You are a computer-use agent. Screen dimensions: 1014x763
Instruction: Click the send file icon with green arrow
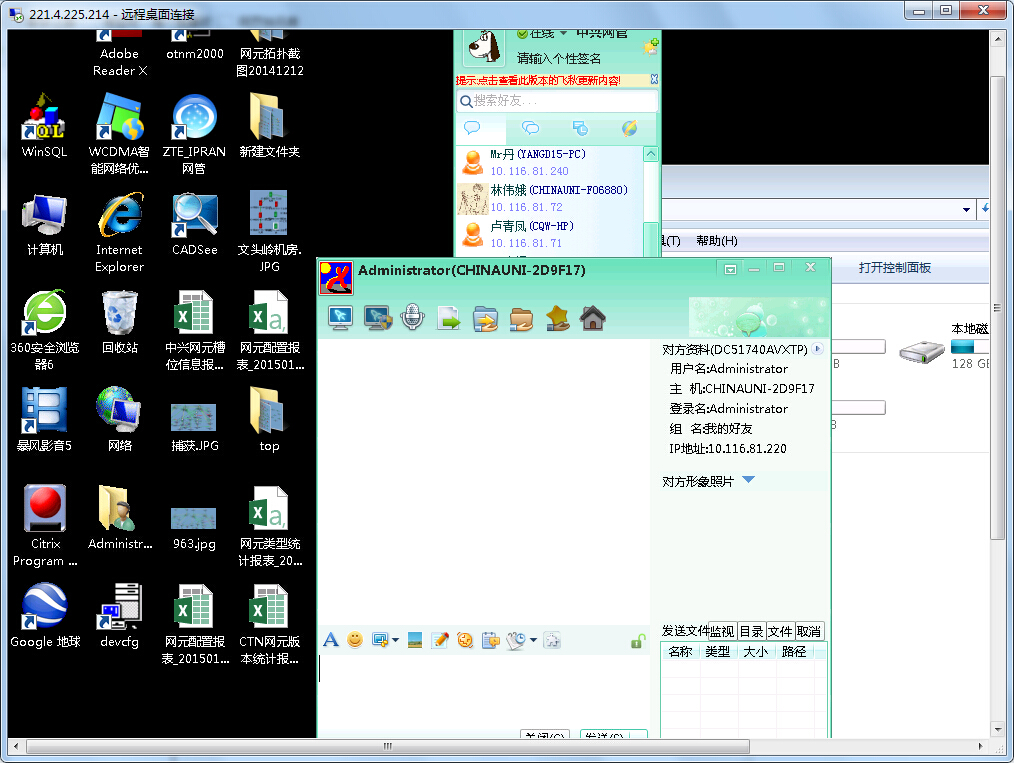449,318
